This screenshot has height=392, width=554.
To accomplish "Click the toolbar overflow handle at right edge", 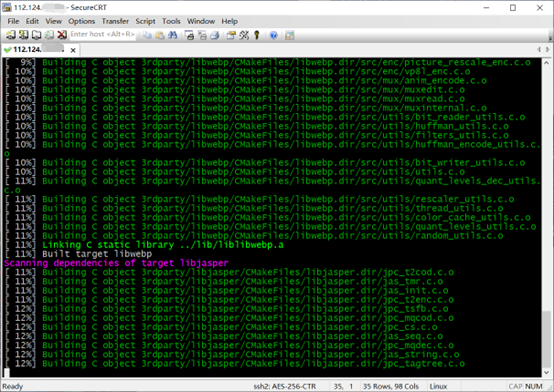I will (550, 35).
